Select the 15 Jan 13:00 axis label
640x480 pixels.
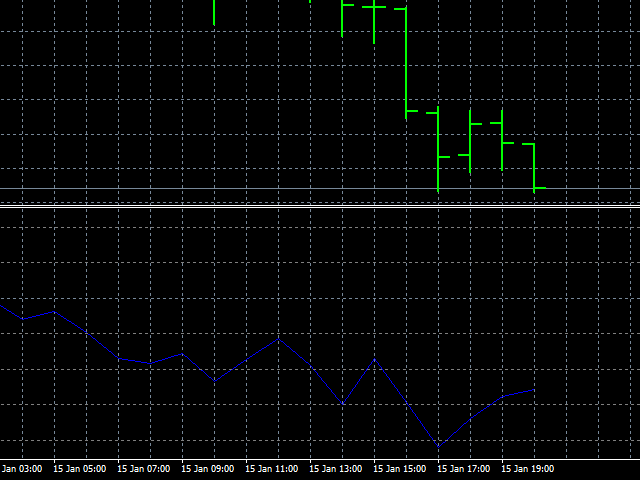tap(336, 468)
